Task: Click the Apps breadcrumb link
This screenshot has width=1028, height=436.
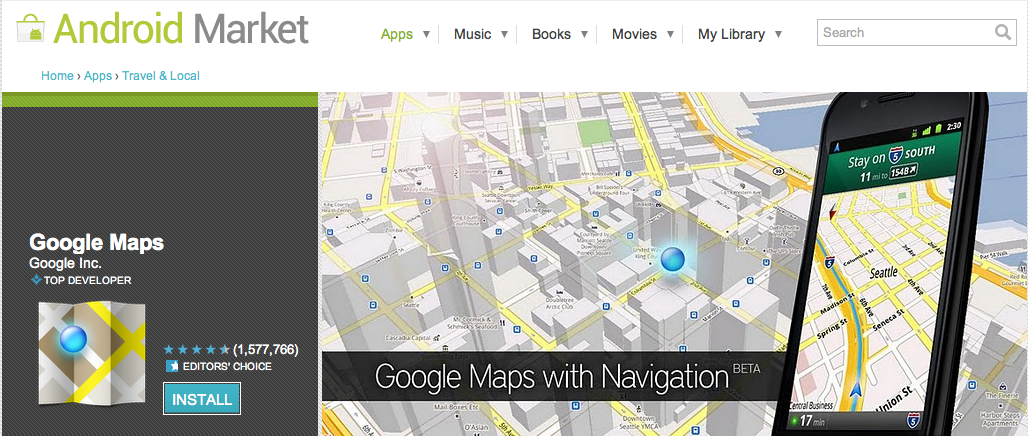Action: click(98, 75)
